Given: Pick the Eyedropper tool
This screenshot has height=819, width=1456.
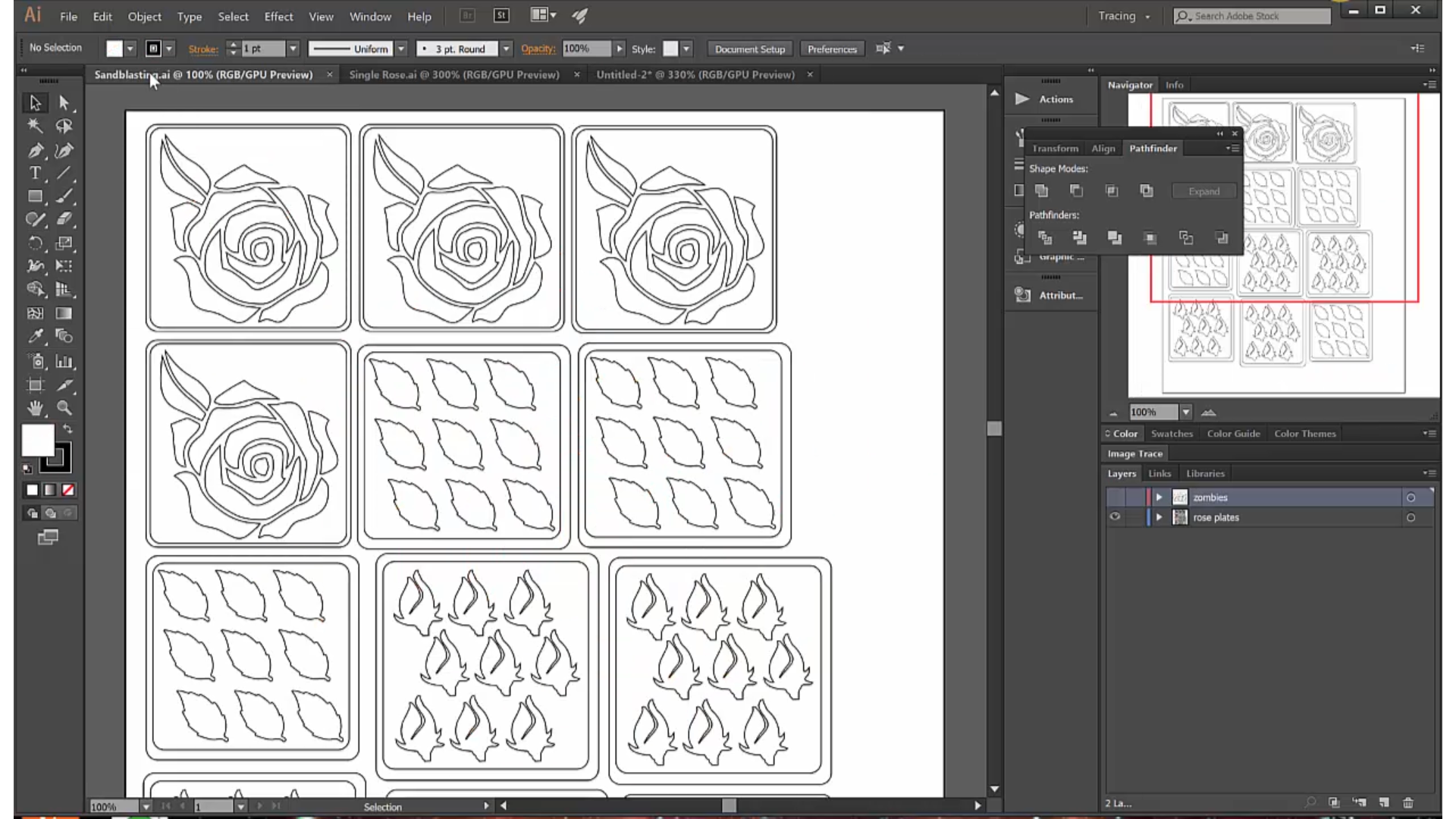Looking at the screenshot, I should click(36, 334).
